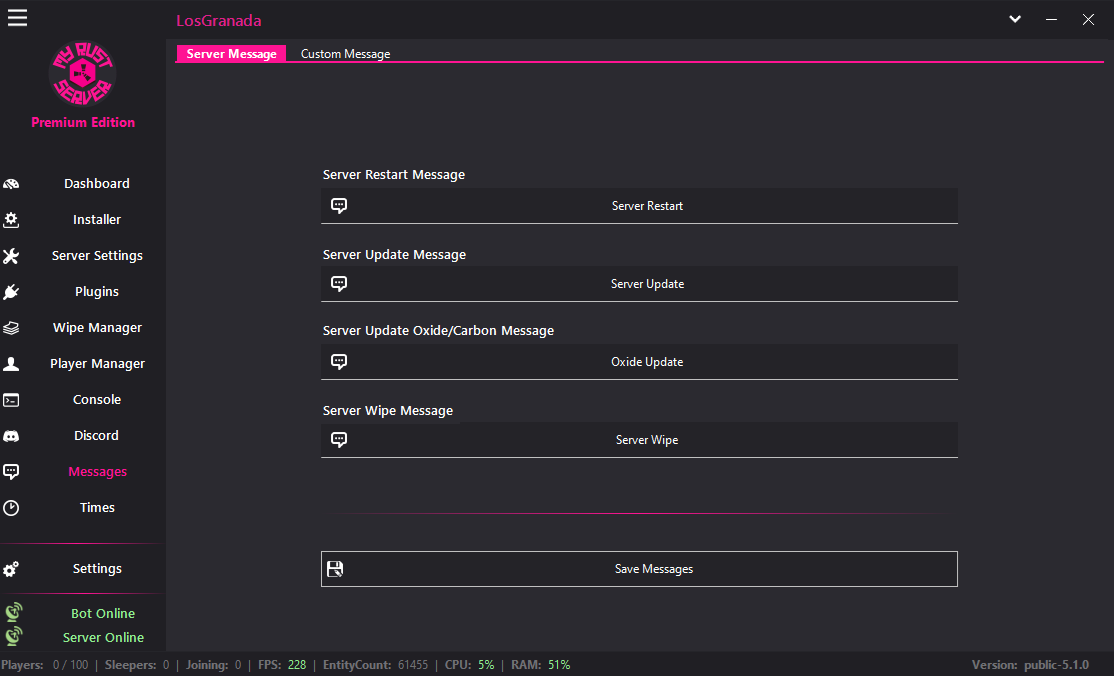Screen dimensions: 1114x676
Task: Click chat icon in Server Restart field
Action: 339,205
